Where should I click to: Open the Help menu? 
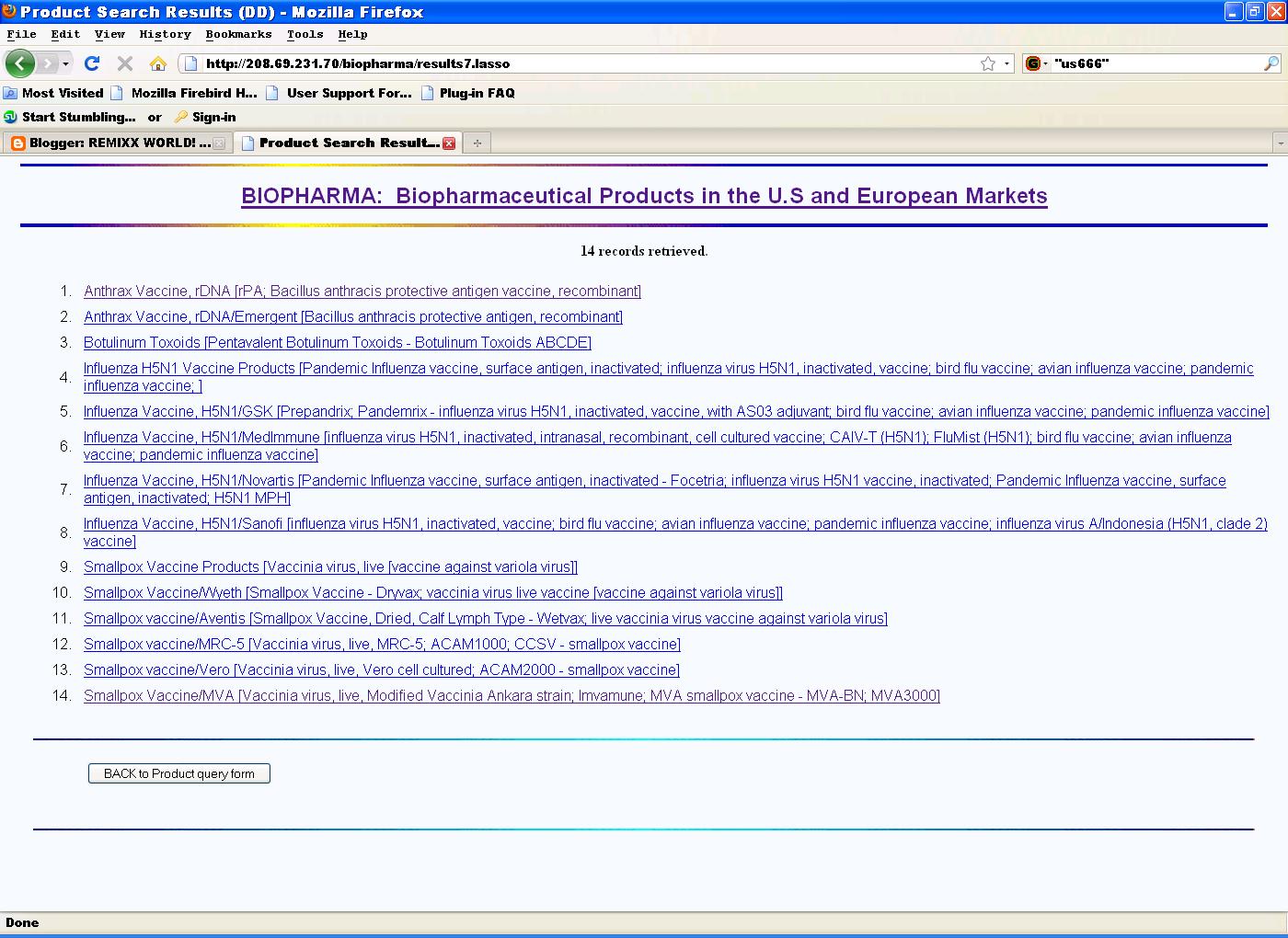352,34
